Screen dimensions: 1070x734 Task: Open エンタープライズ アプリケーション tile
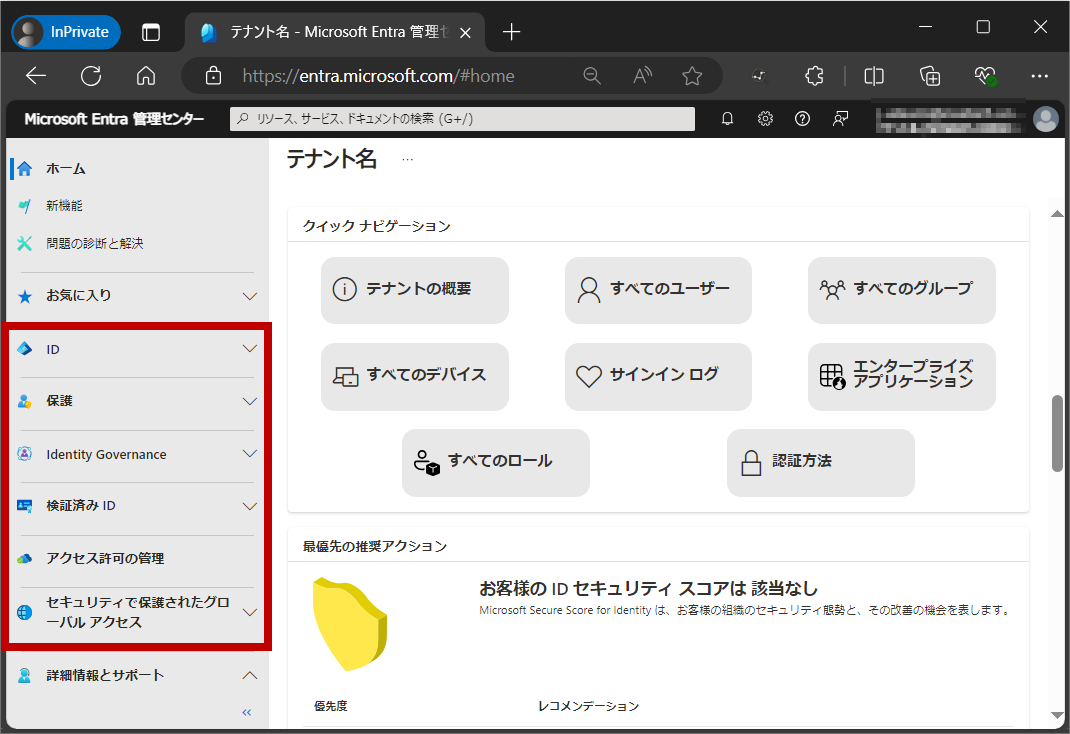[901, 377]
